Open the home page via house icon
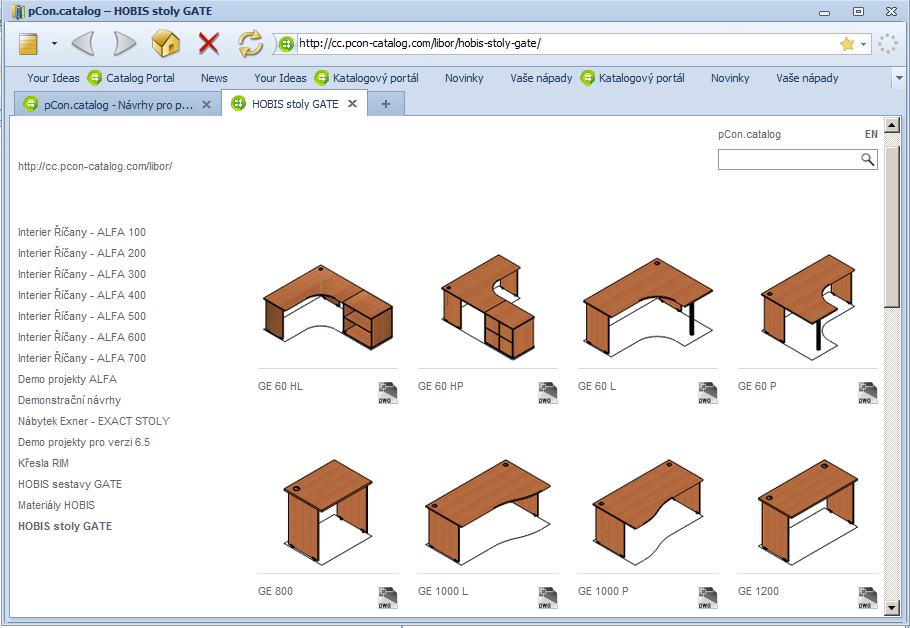The width and height of the screenshot is (910, 628). click(165, 44)
